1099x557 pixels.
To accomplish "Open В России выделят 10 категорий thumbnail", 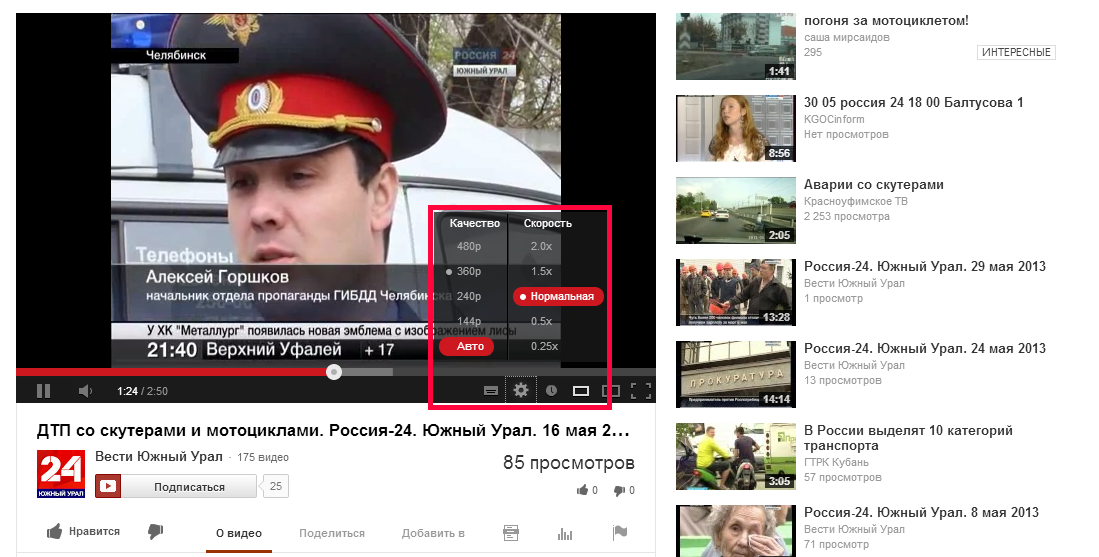I will click(735, 456).
